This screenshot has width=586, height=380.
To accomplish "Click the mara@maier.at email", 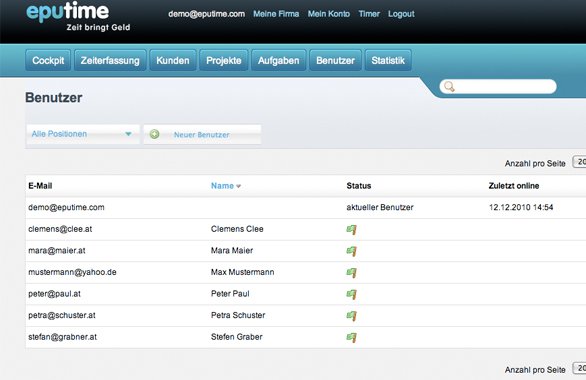I will tap(56, 250).
